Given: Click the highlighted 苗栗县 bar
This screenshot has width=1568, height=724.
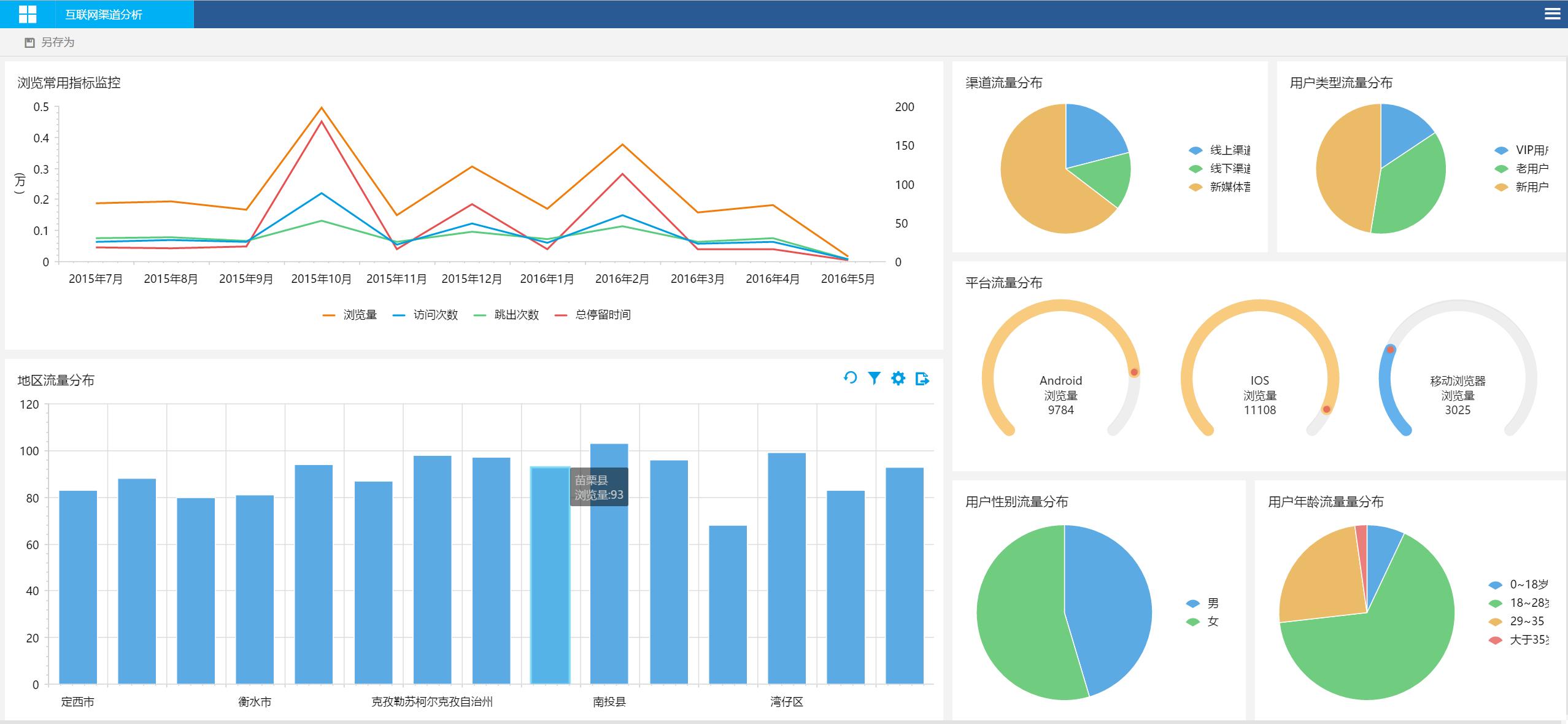Looking at the screenshot, I should click(550, 575).
